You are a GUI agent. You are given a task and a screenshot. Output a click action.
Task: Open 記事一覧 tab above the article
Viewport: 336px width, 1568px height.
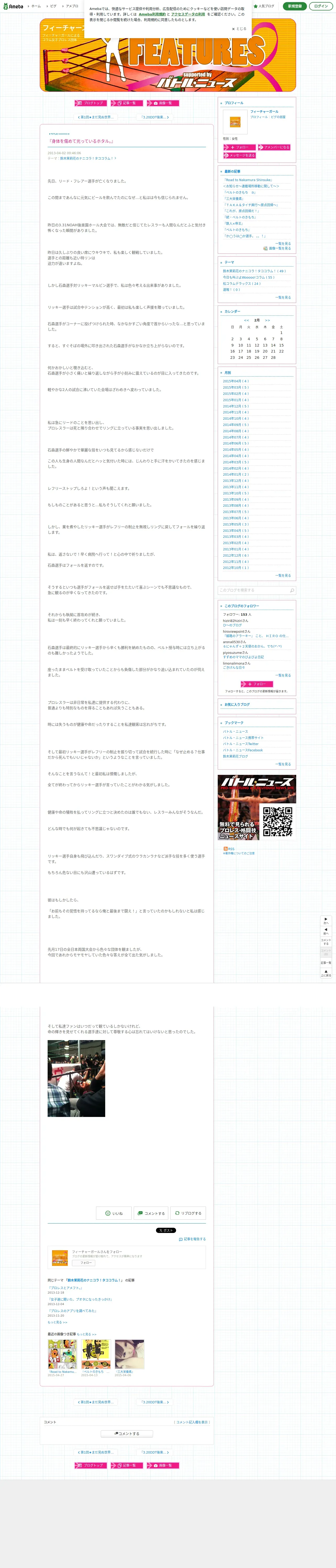tap(127, 103)
